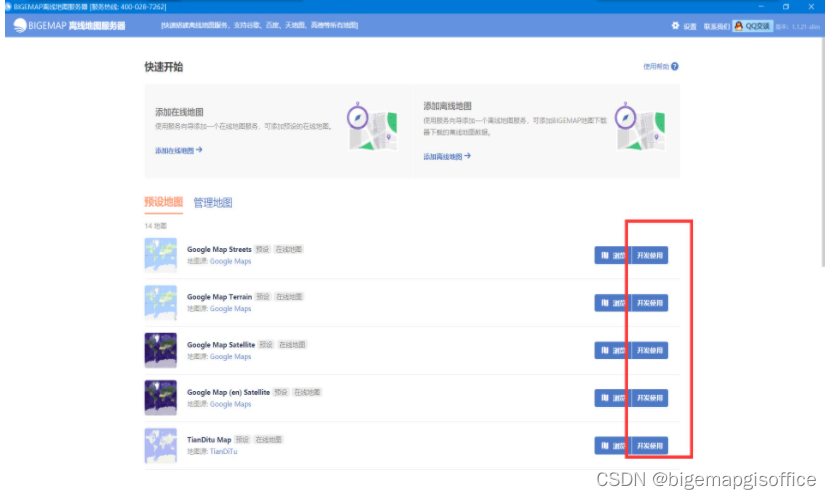Click the browse button for TianDitu Map
This screenshot has height=499, width=831.
pyautogui.click(x=613, y=445)
